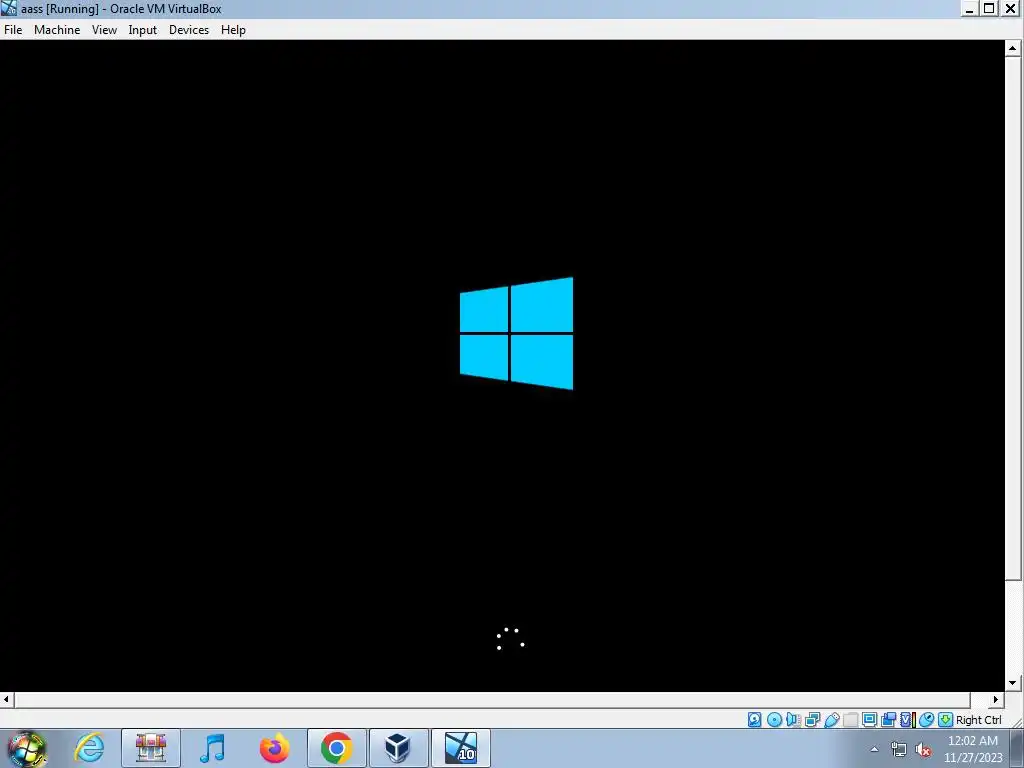Click the Right Ctrl host key label
Screen dimensions: 1024x768
click(x=978, y=720)
